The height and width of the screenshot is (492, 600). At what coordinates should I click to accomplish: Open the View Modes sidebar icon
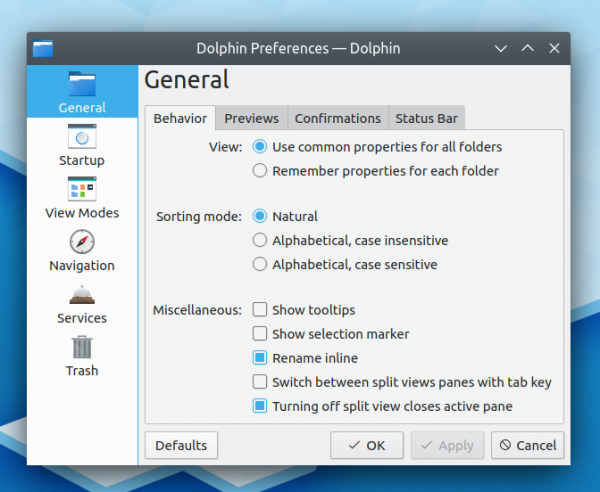point(82,189)
